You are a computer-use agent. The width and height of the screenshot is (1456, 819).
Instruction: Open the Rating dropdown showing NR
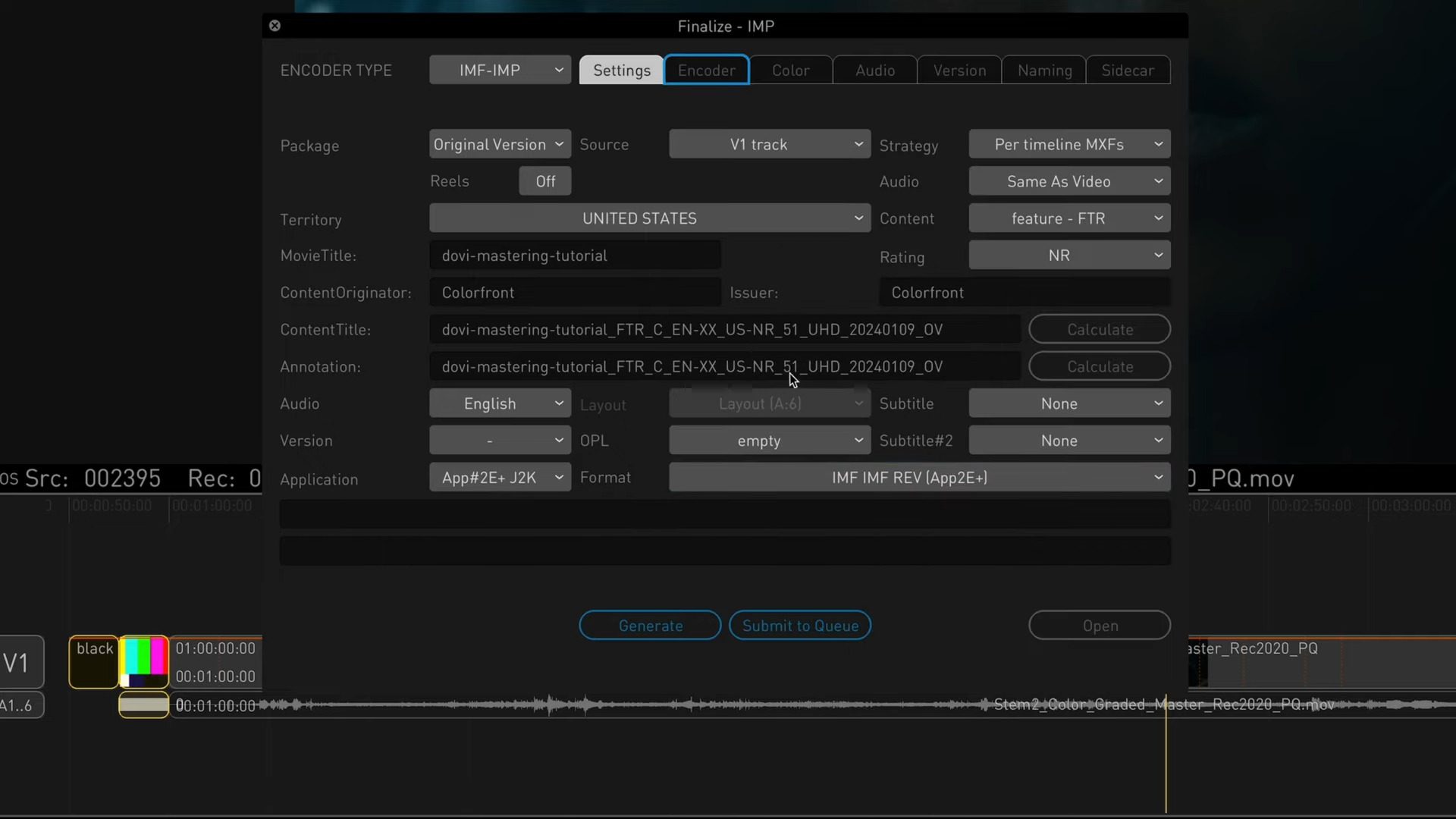click(1068, 255)
